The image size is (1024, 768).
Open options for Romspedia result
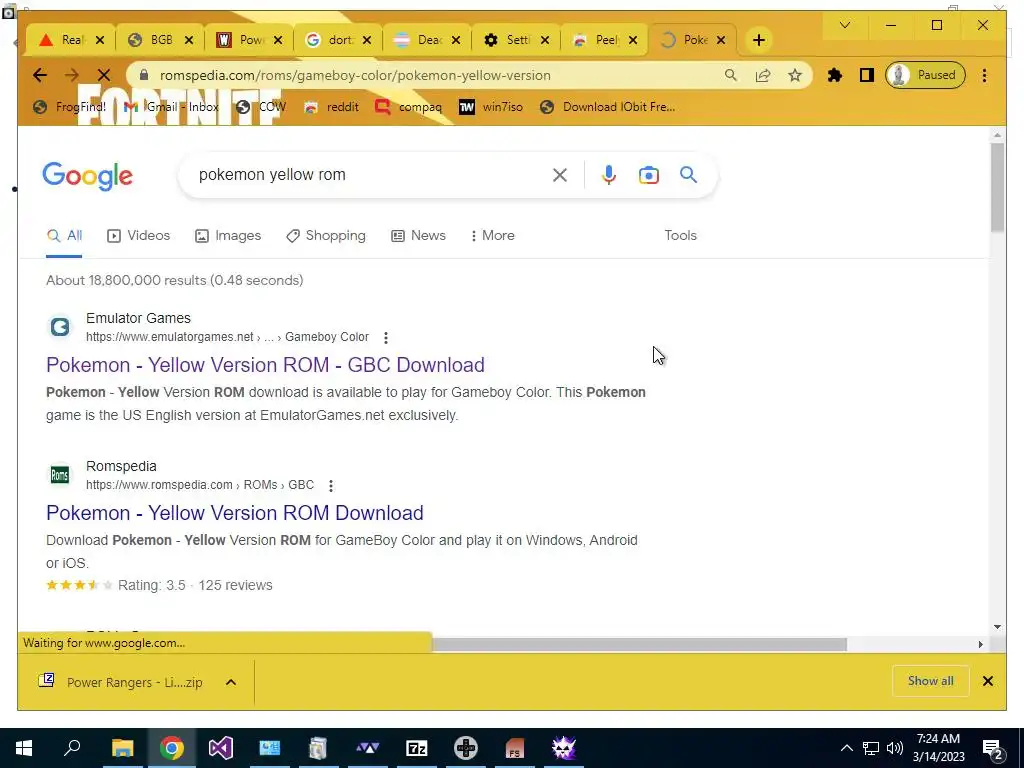point(331,486)
